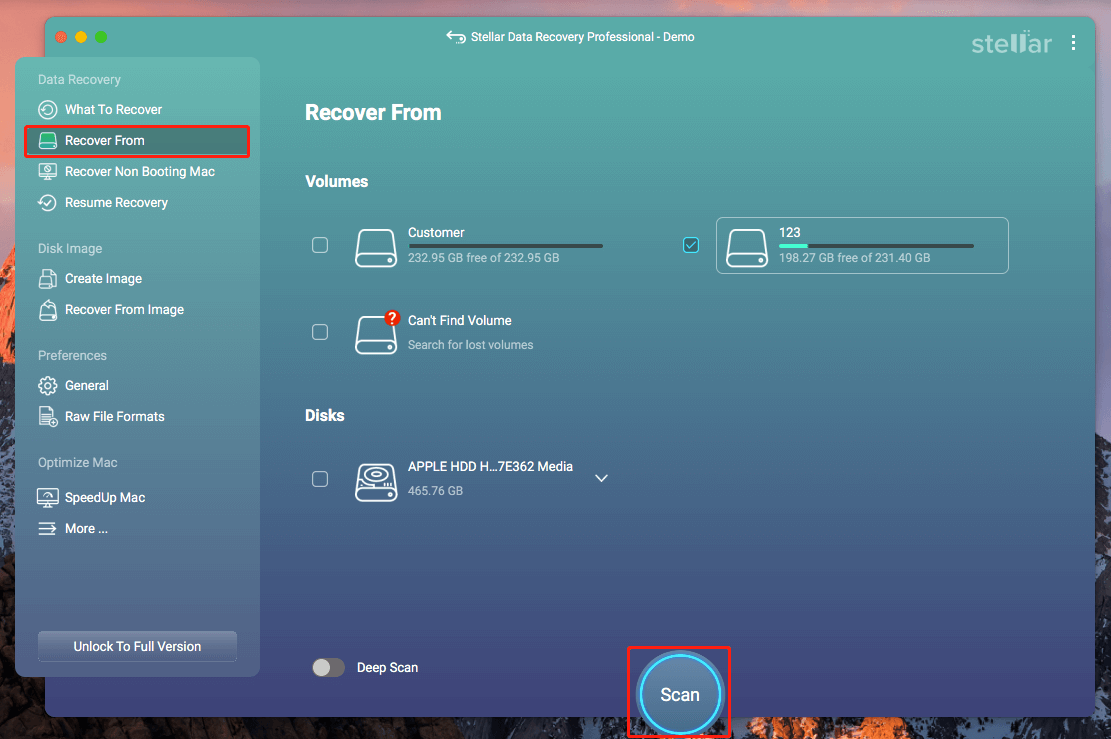Uncheck the 123 volume checkbox
This screenshot has height=739, width=1111.
click(691, 244)
